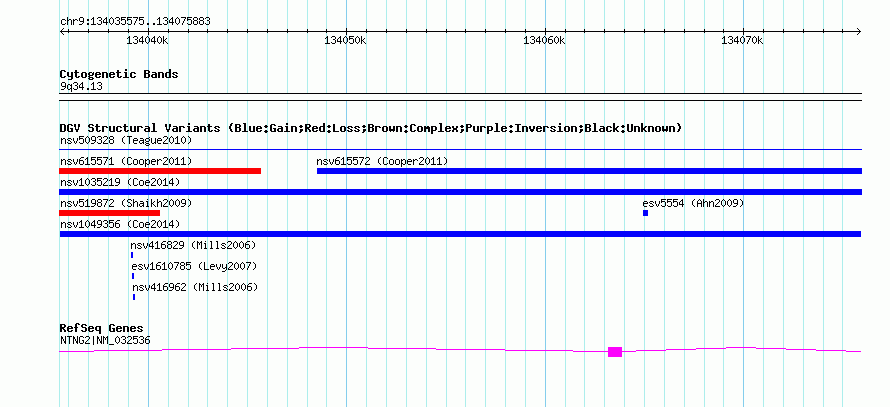Click the 134060k ruler tick label
The height and width of the screenshot is (407, 890).
click(544, 40)
